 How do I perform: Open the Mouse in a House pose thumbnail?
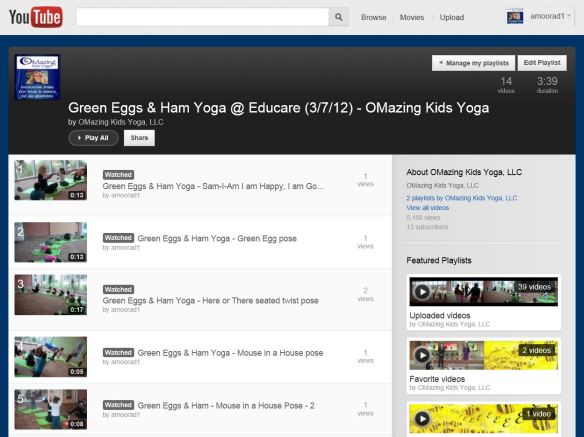point(51,357)
